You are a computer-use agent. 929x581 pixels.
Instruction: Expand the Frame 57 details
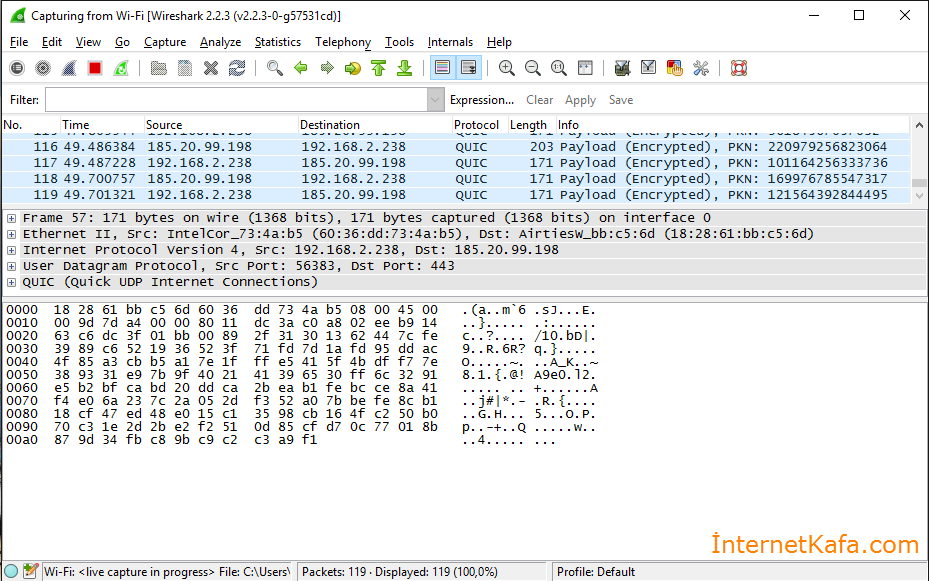[x=11, y=219]
